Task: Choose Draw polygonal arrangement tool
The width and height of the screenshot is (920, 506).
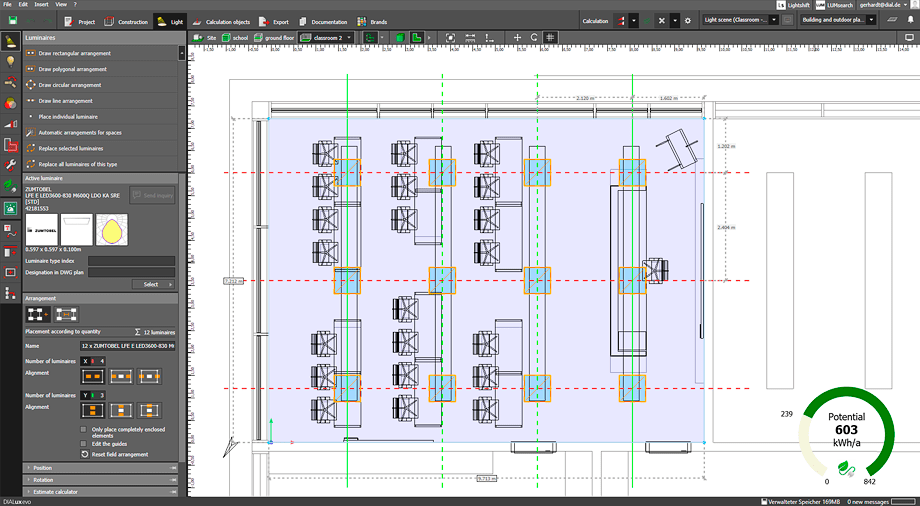Action: 72,69
